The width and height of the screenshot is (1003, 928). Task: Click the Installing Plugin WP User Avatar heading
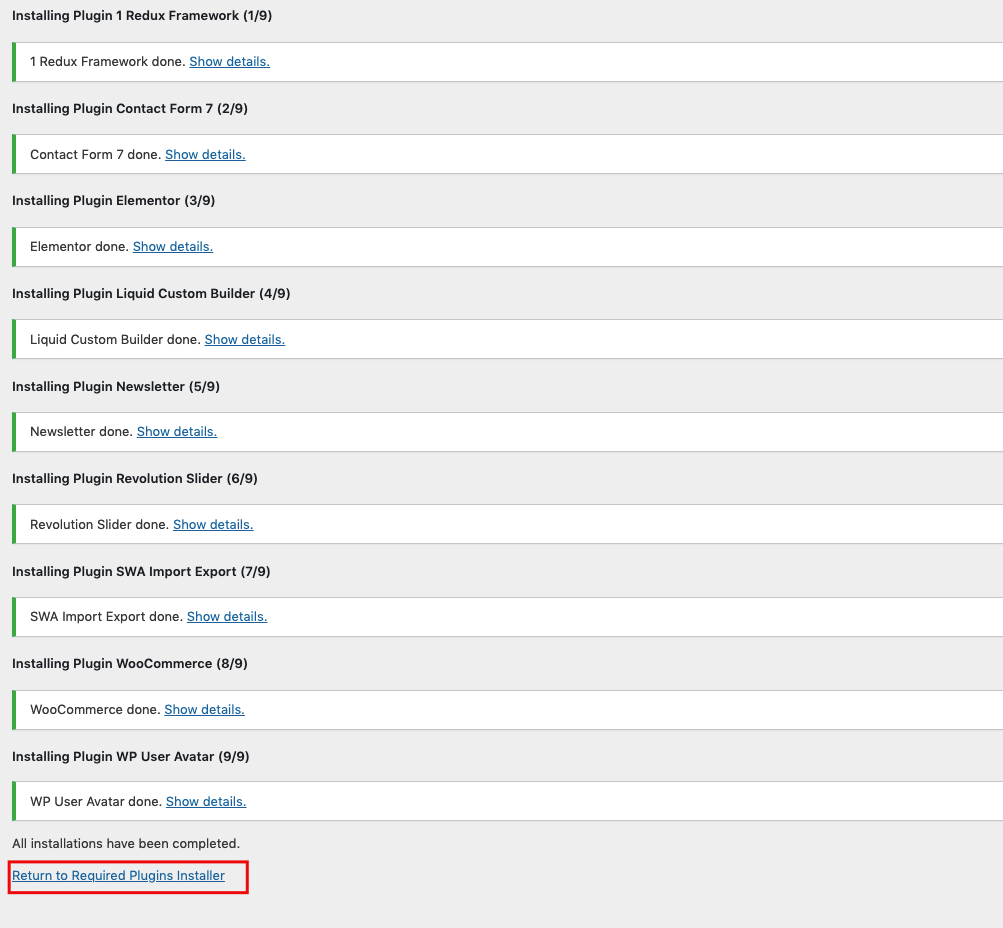[130, 757]
